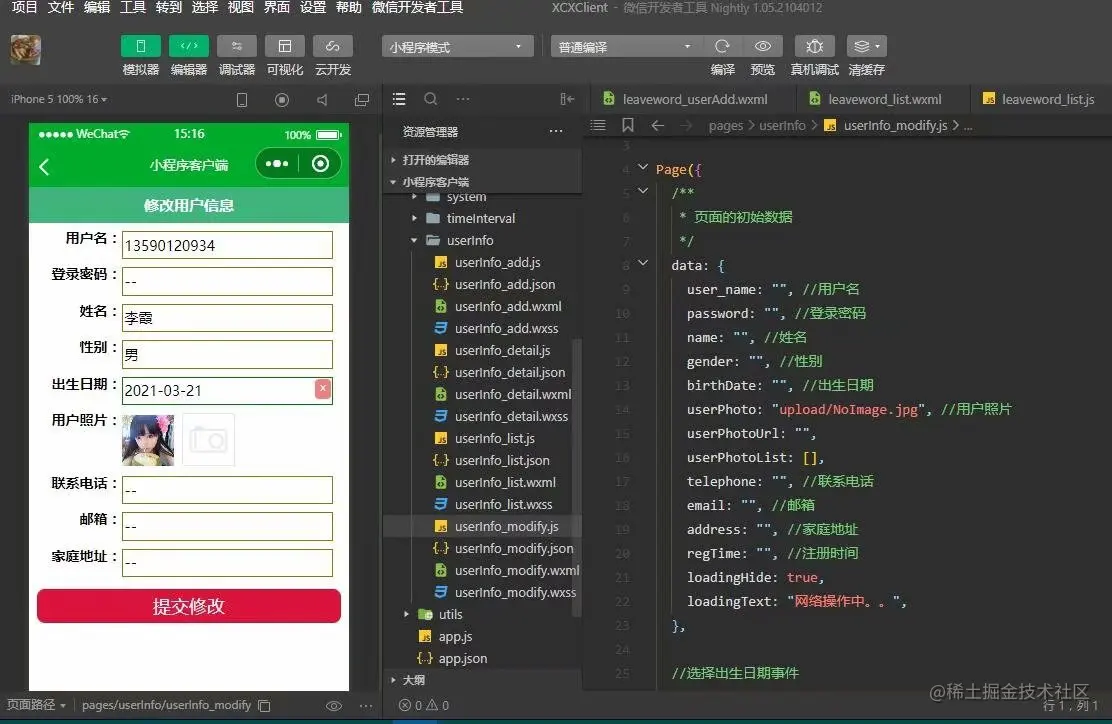Switch to leaveword_list.js tab

[1039, 99]
